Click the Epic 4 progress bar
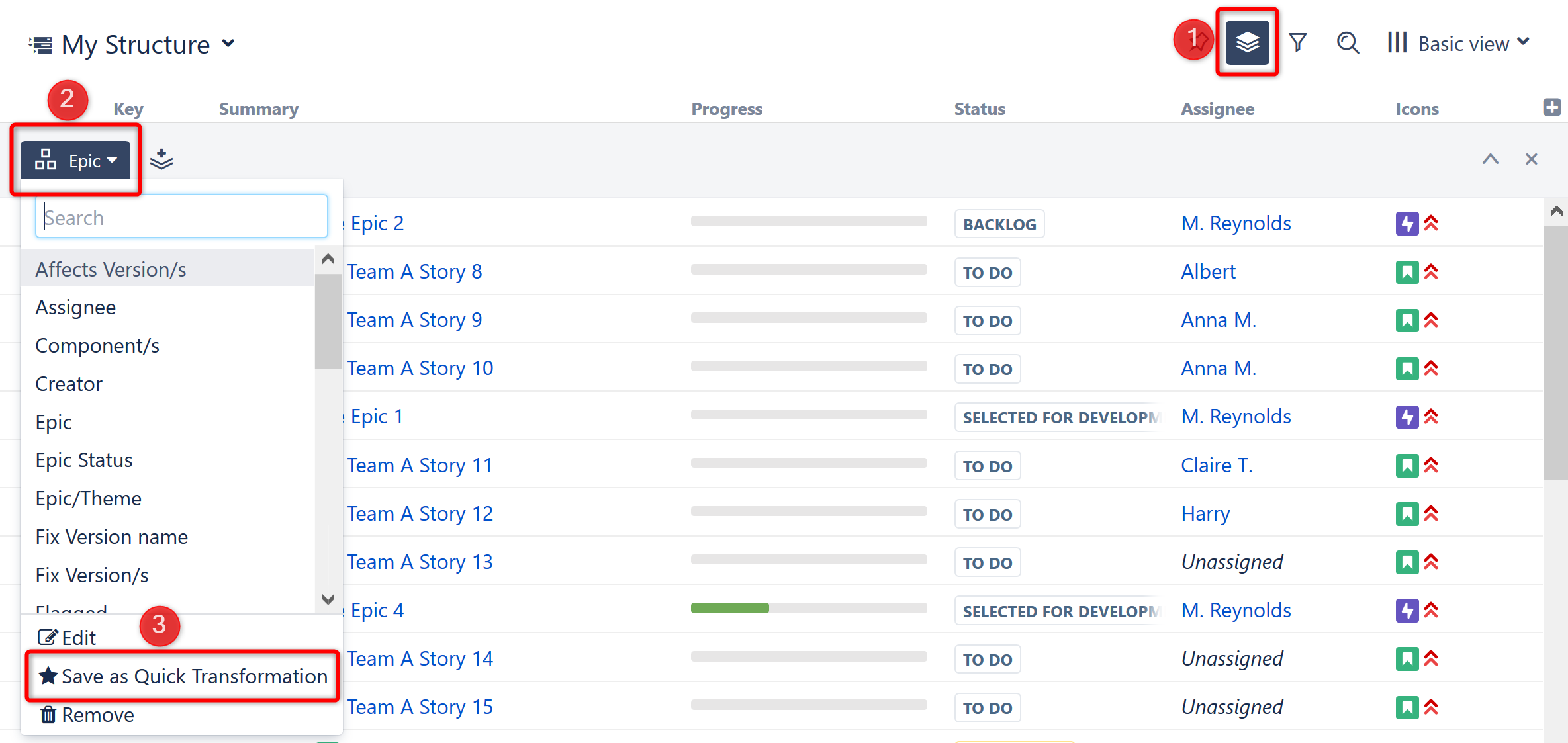 point(807,608)
